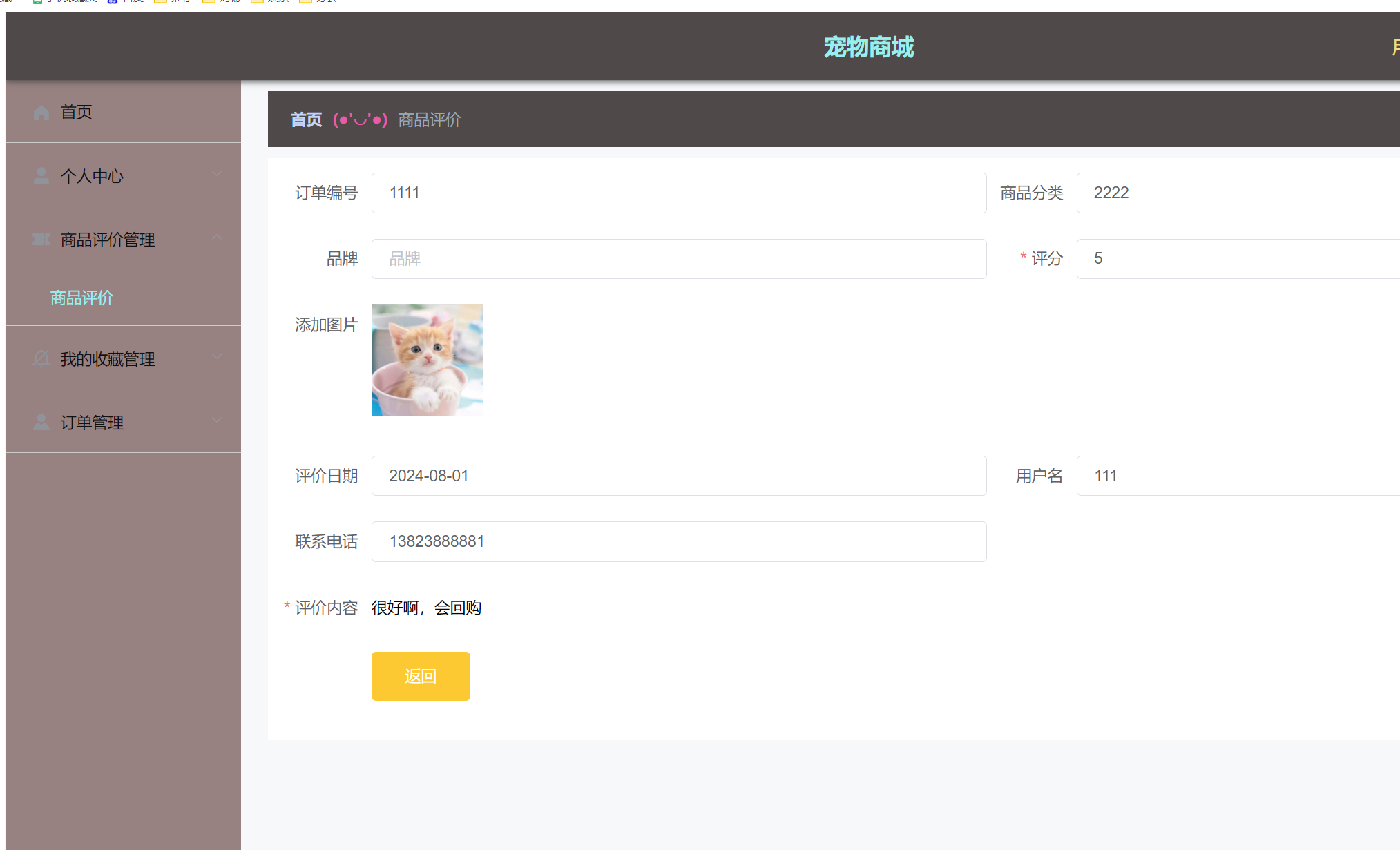Viewport: 1400px width, 850px height.
Task: Click the icon beside 我的收藏管理
Action: tap(41, 358)
